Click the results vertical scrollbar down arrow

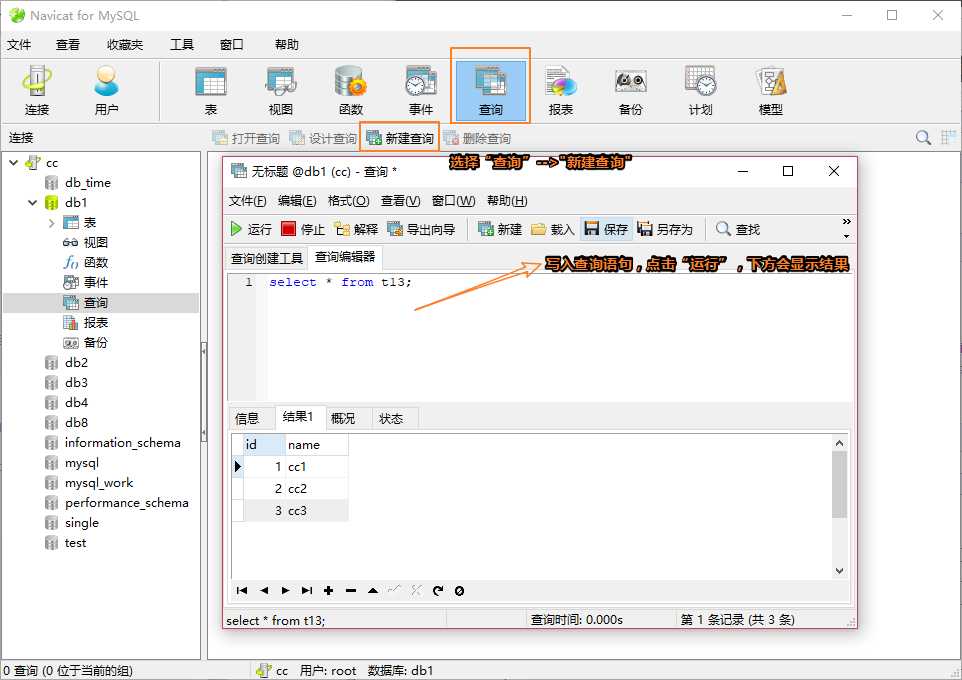click(839, 571)
